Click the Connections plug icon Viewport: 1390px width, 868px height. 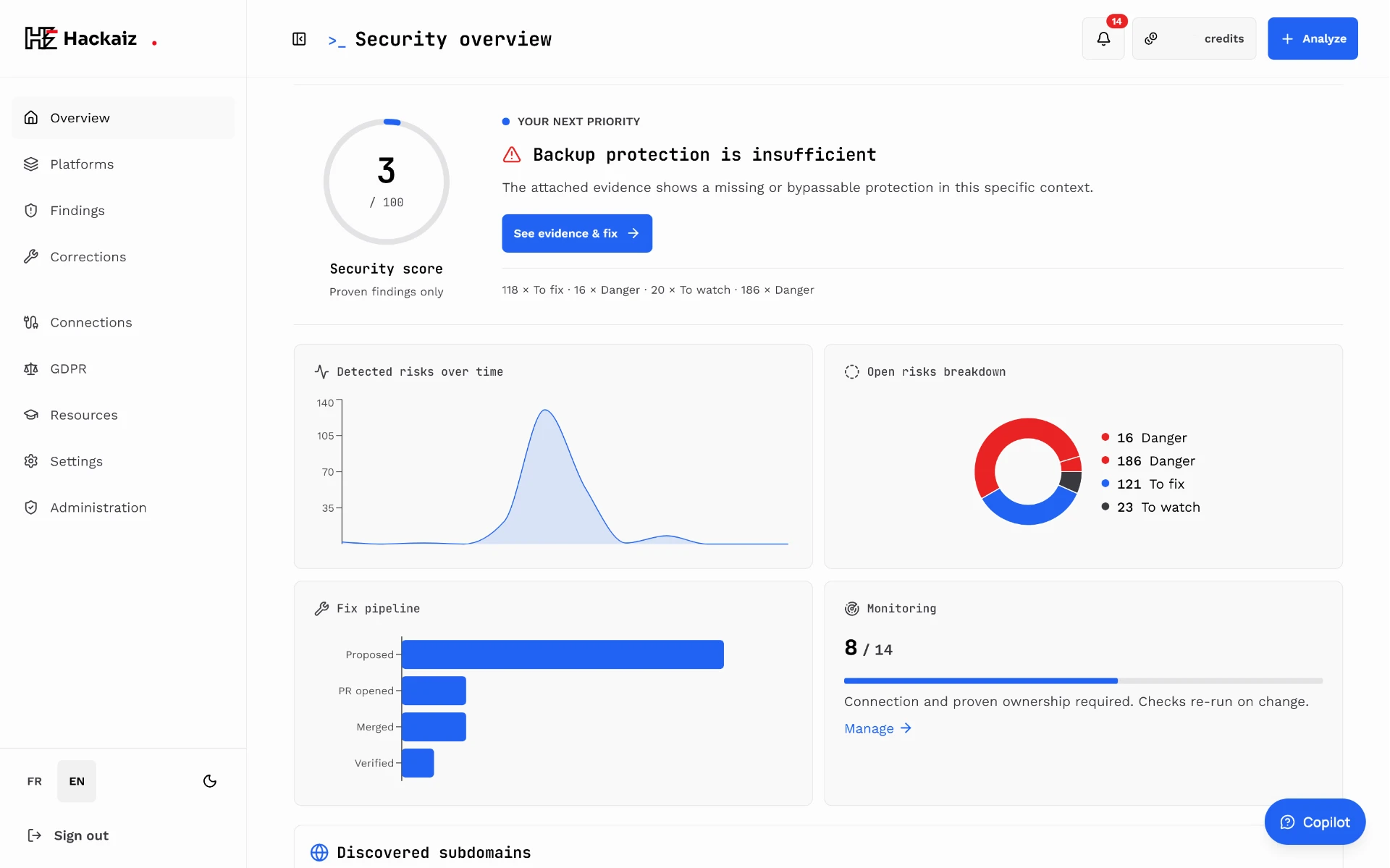point(31,322)
